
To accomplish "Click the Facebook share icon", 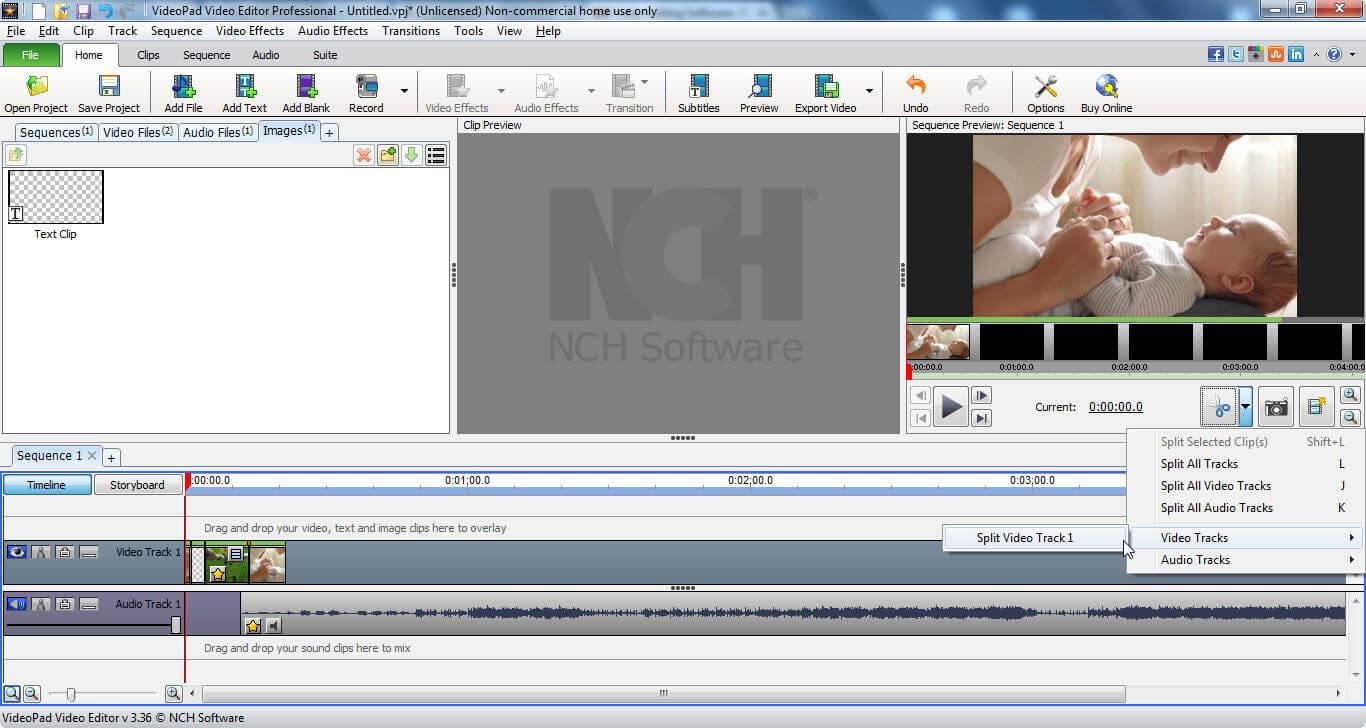I will (x=1216, y=55).
